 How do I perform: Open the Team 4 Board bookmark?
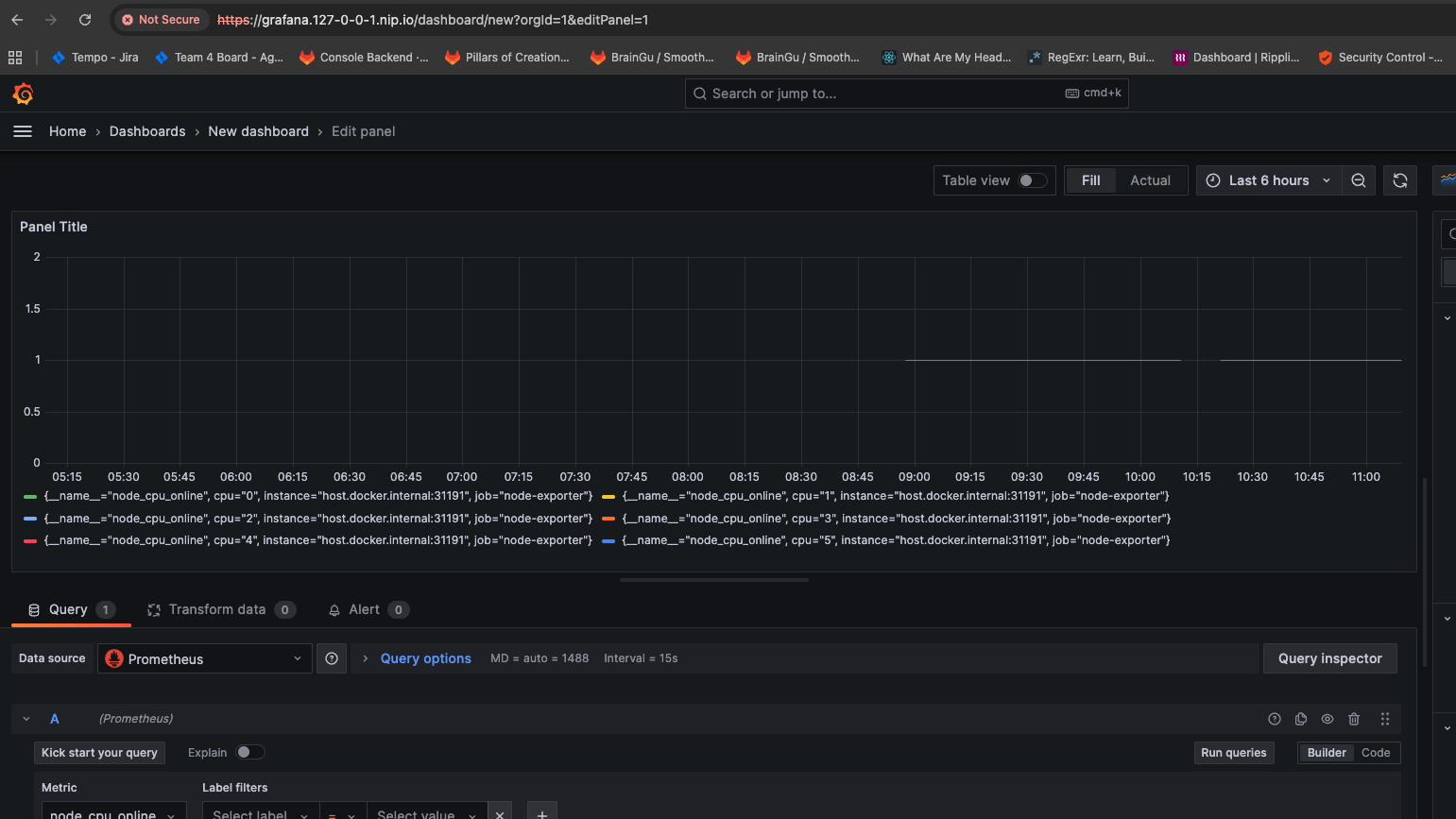219,58
